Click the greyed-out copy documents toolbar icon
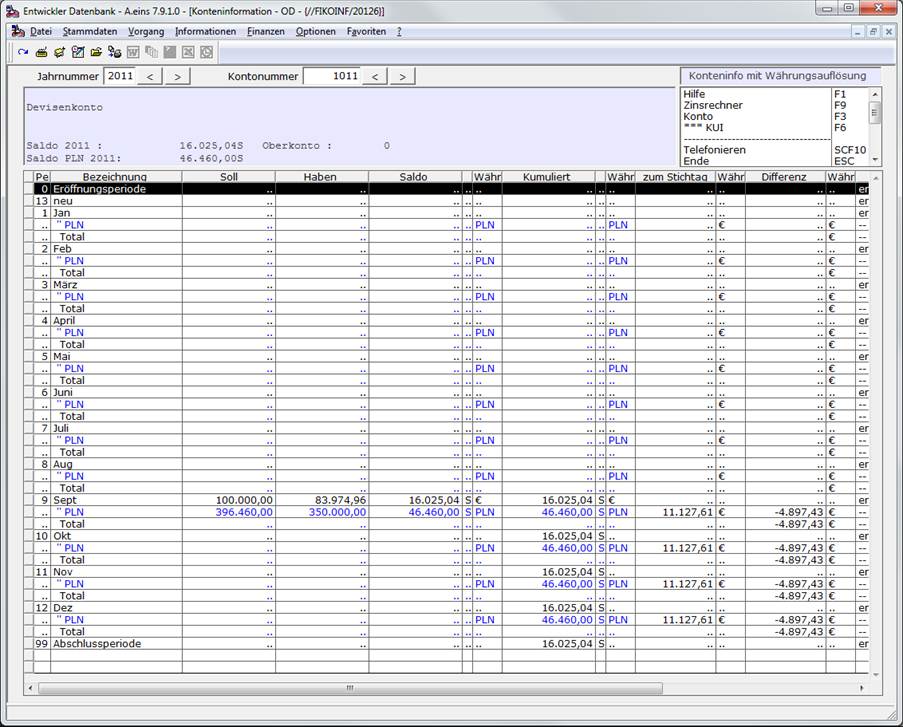Image resolution: width=903 pixels, height=727 pixels. (151, 52)
